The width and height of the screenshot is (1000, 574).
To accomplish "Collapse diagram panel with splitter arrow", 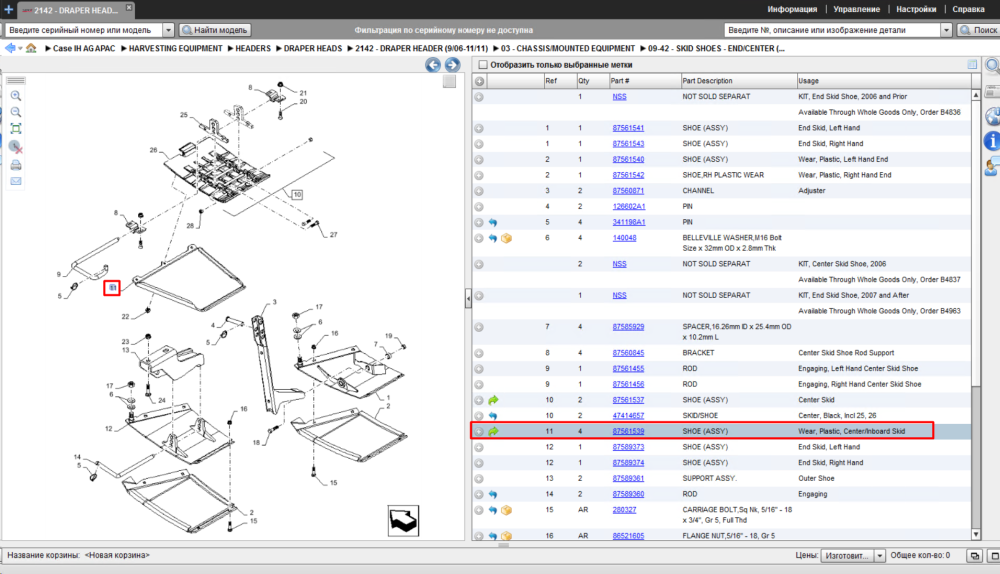I will pyautogui.click(x=468, y=298).
